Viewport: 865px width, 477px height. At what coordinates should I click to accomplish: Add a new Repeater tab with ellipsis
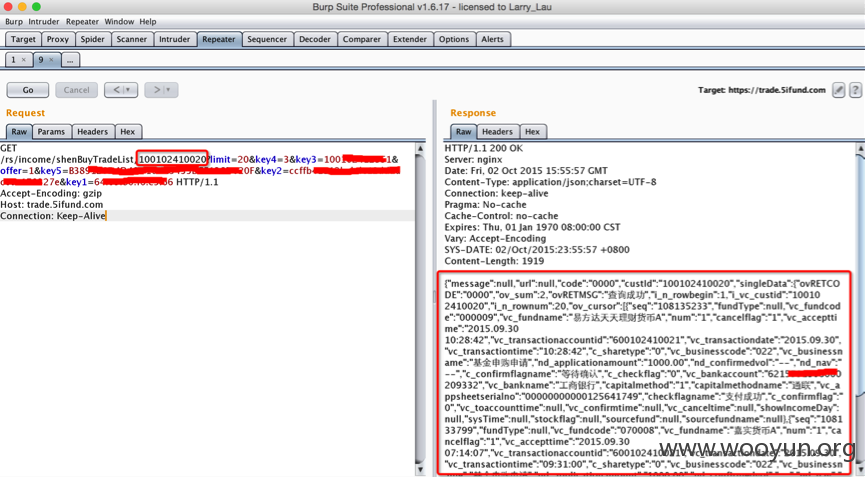click(70, 60)
